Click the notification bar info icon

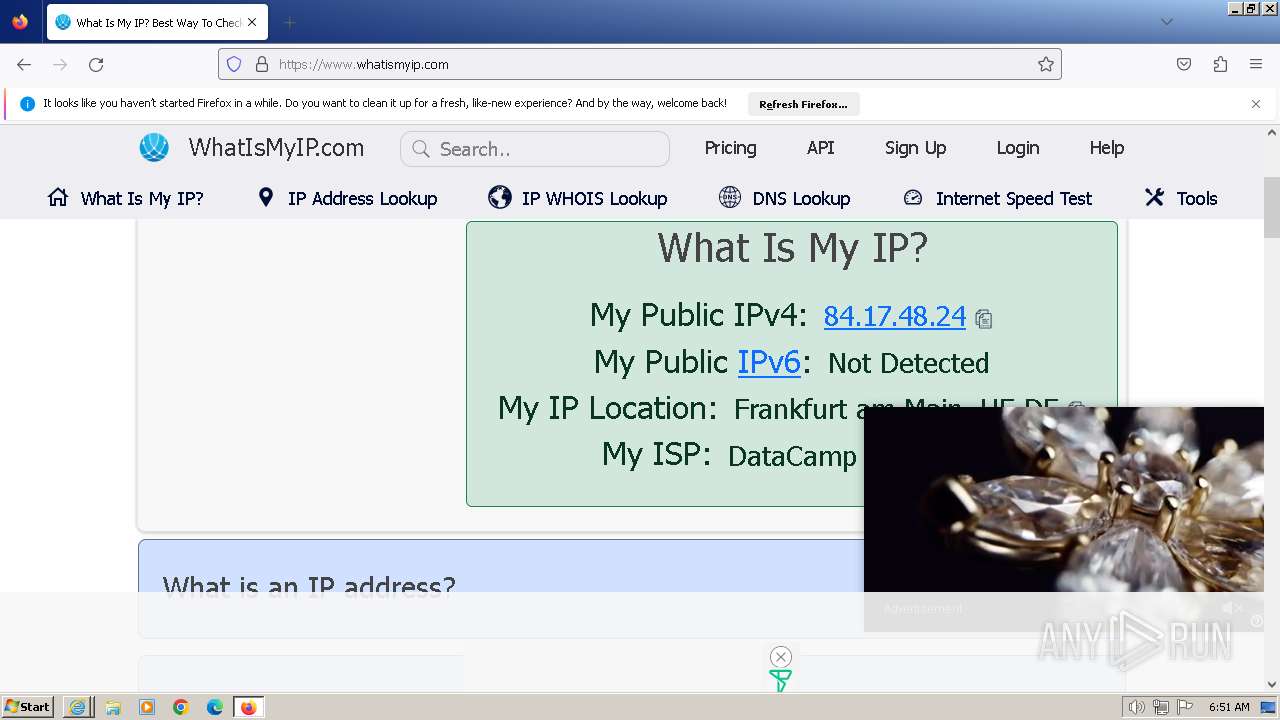27,104
